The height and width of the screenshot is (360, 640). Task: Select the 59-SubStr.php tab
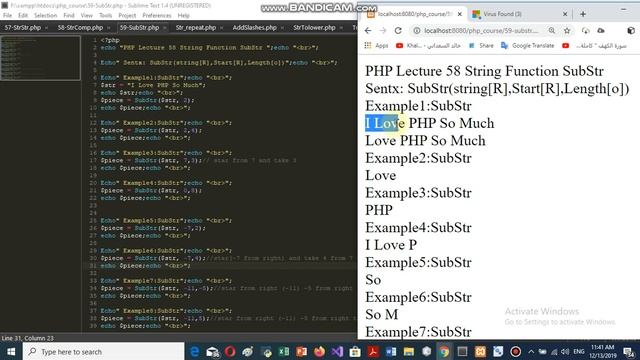tap(139, 28)
